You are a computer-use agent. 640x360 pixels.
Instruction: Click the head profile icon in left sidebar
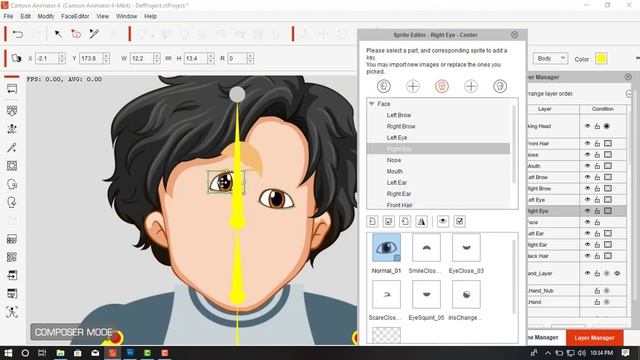pos(12,202)
